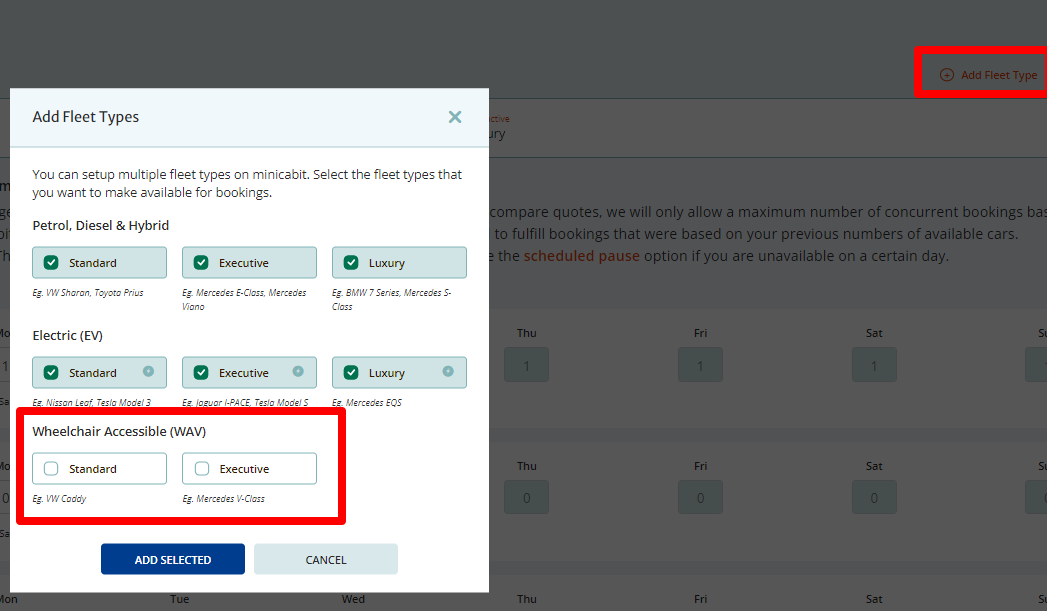Click the Wed day label
Viewport: 1047px width, 611px height.
tap(353, 599)
